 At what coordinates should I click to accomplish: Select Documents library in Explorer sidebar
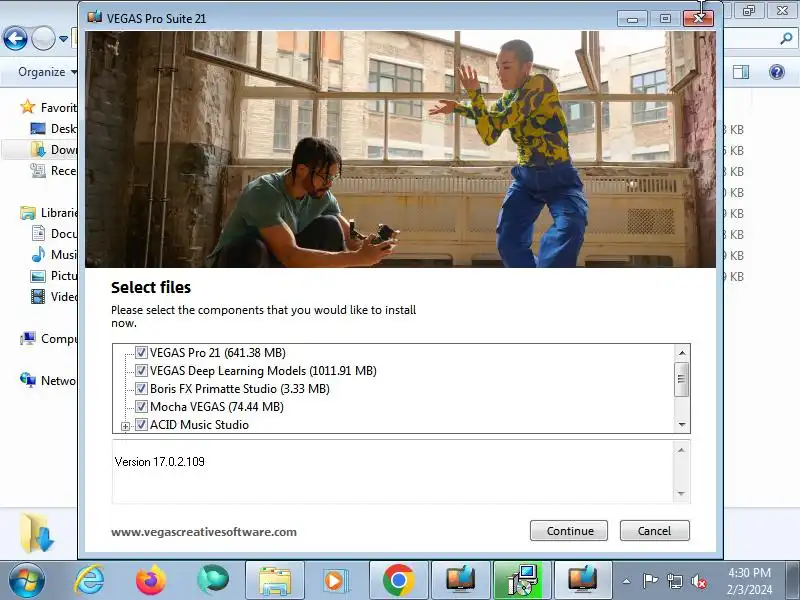(x=53, y=234)
